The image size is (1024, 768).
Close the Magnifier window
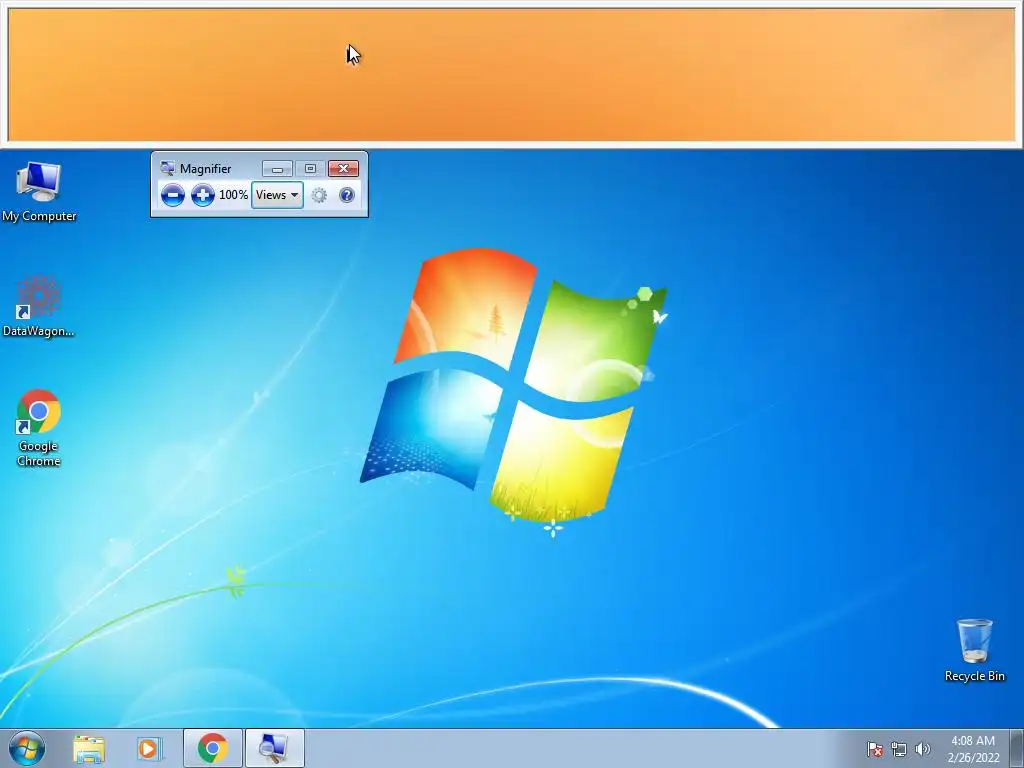[x=344, y=169]
